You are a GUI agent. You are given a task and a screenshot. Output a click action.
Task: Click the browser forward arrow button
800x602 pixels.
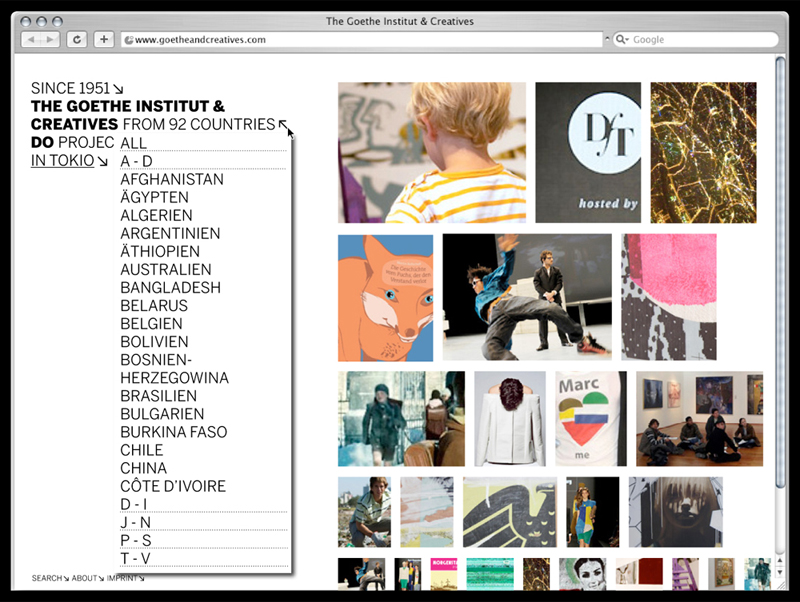(50, 39)
